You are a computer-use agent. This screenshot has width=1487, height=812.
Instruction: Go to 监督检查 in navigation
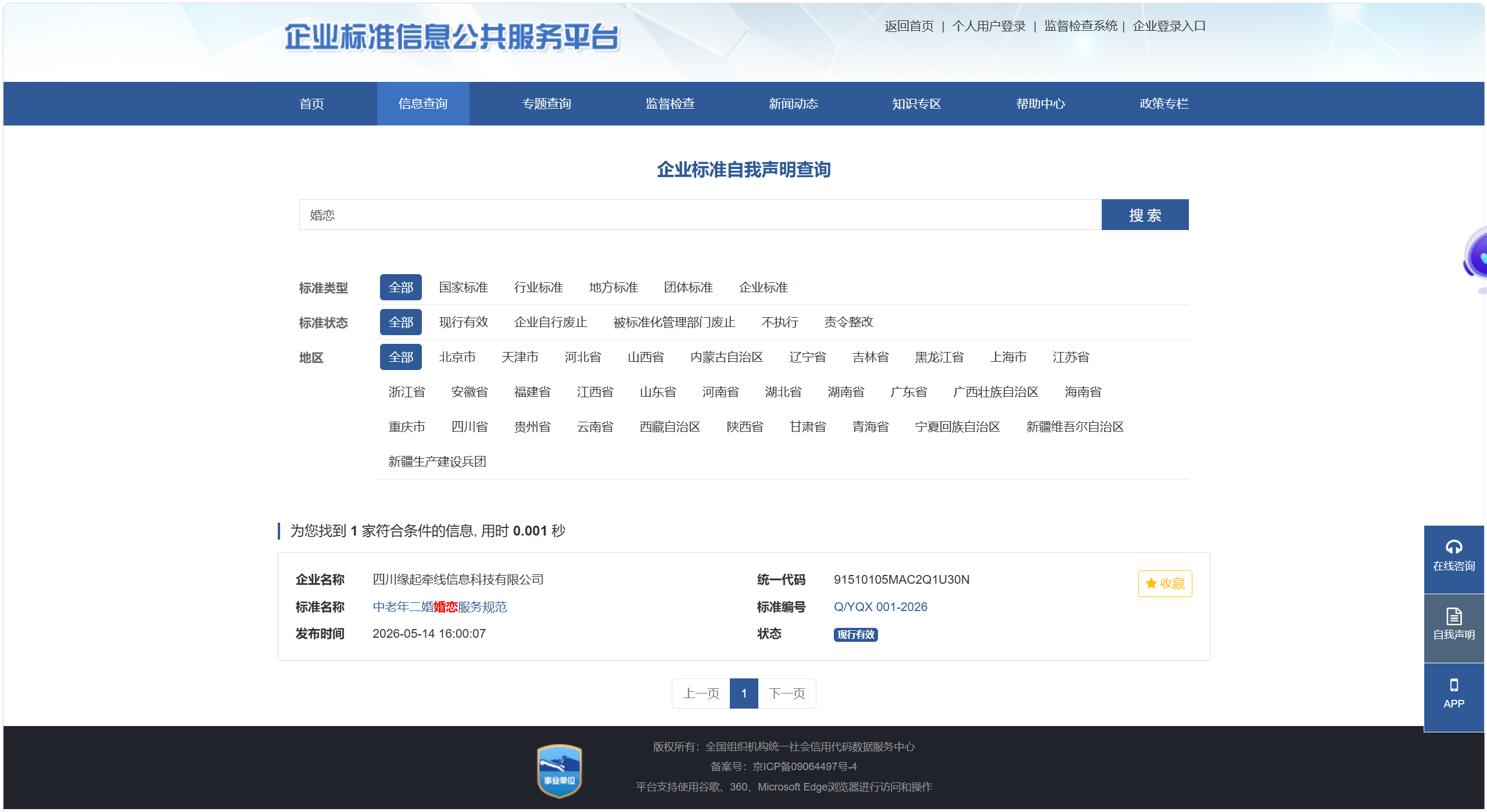(670, 103)
